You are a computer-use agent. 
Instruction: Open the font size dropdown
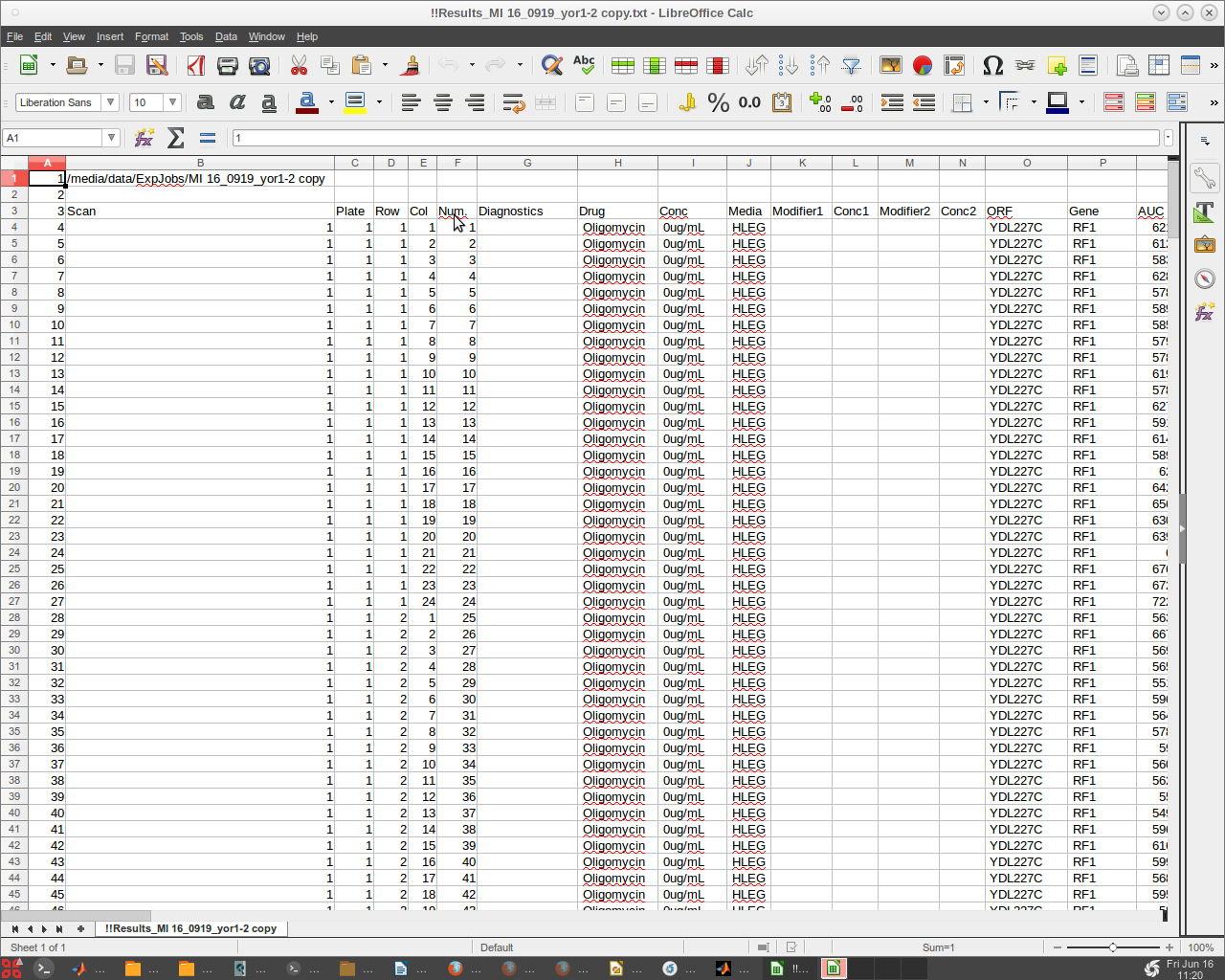coord(171,102)
